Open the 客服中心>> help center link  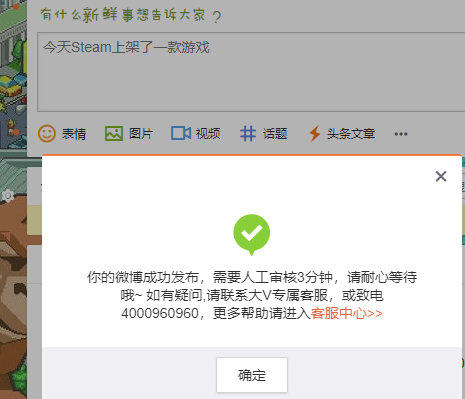(347, 313)
